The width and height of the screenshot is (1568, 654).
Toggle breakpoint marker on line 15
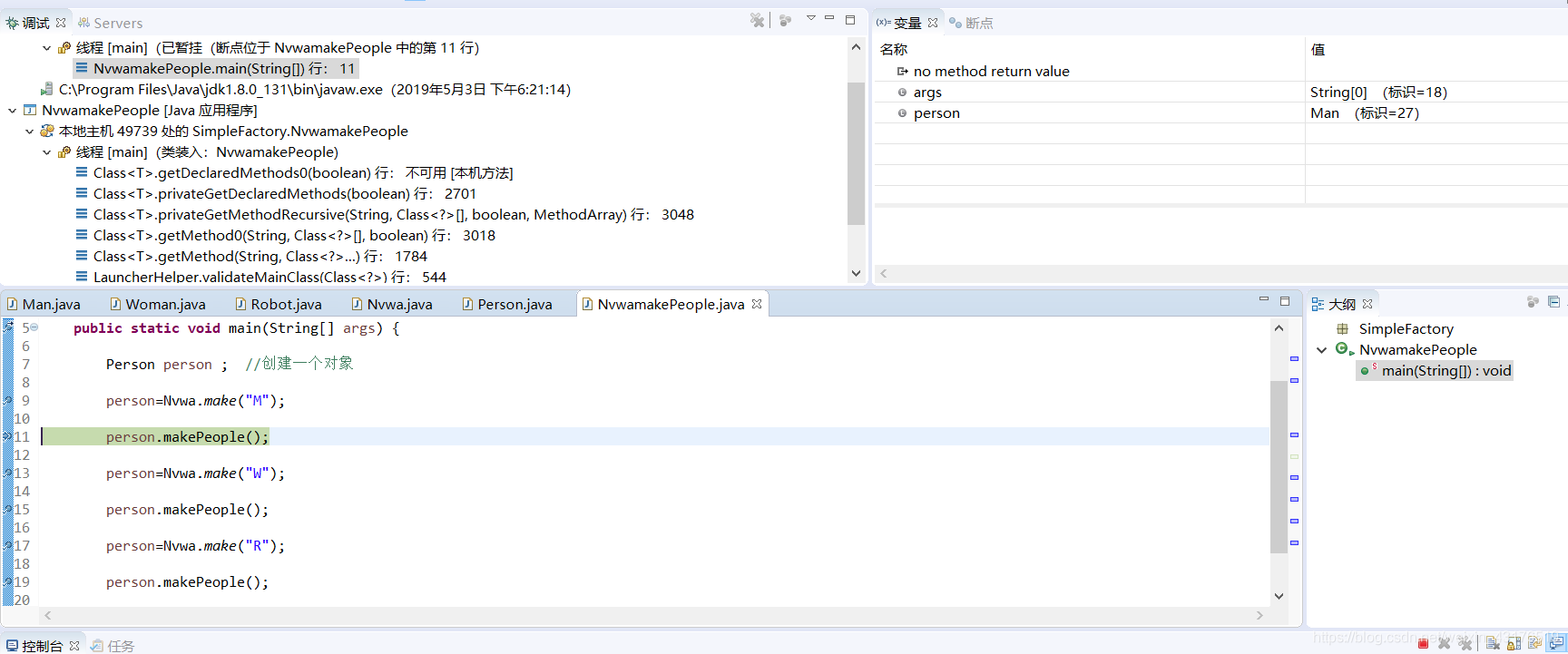[x=7, y=509]
